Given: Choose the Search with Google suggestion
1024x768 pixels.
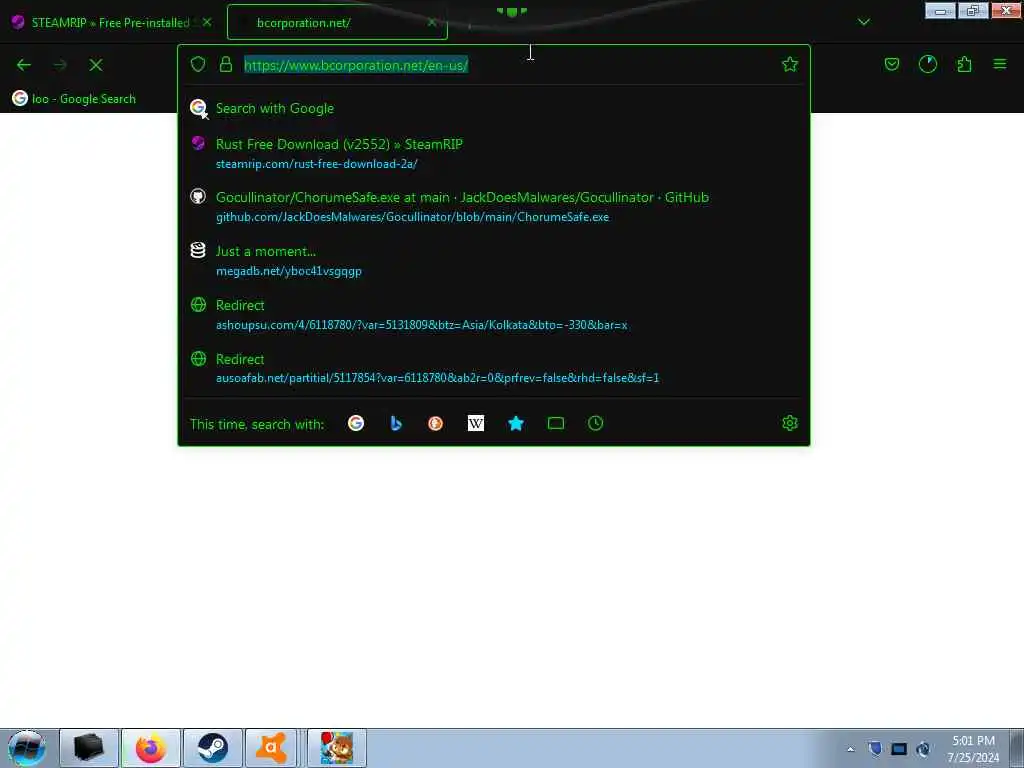Looking at the screenshot, I should pos(494,108).
